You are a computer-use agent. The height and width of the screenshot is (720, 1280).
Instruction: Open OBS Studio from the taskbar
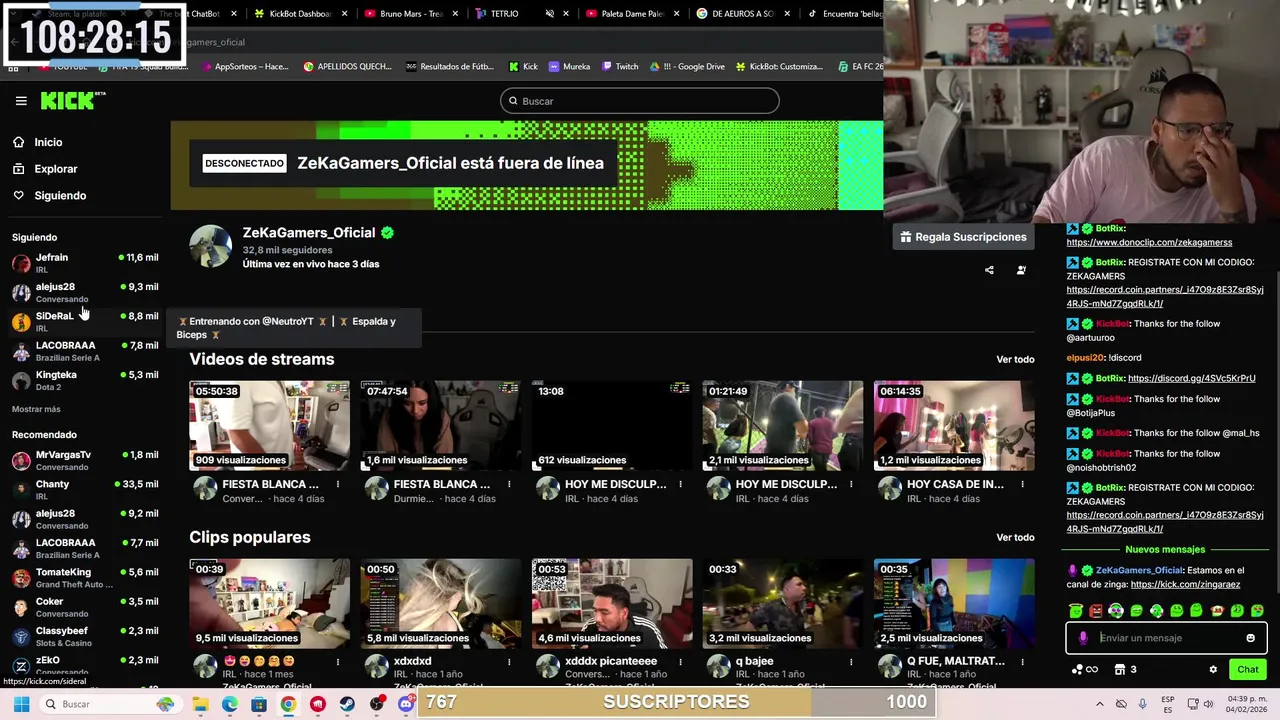(376, 704)
